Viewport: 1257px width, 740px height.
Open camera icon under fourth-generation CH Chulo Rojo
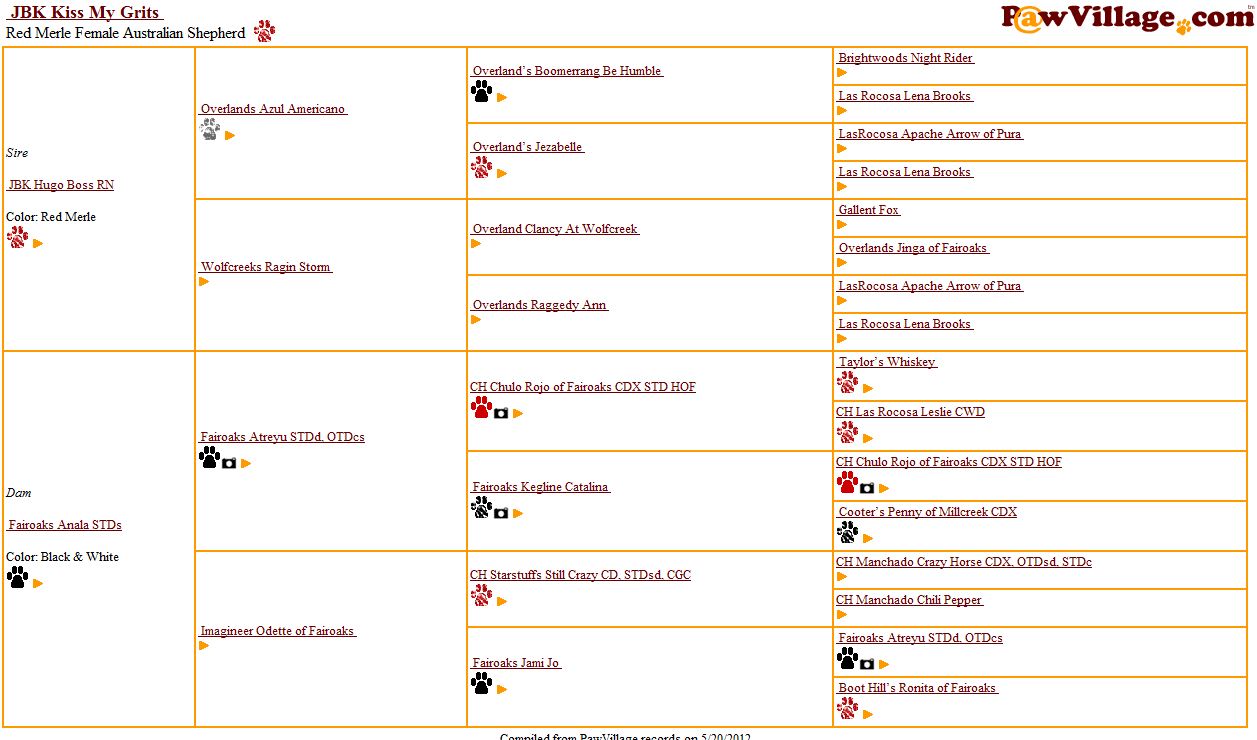coord(867,488)
